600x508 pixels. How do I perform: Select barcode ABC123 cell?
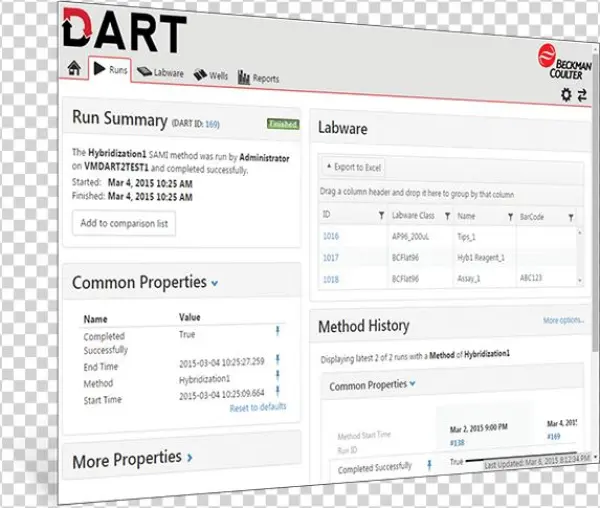coord(531,278)
